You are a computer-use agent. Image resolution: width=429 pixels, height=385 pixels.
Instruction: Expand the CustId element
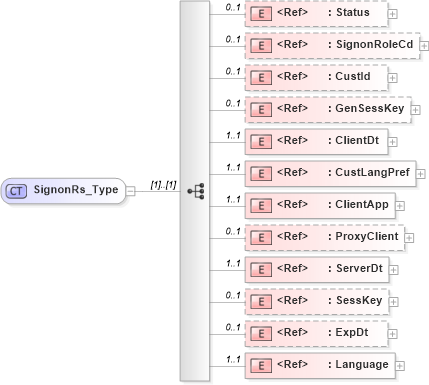tap(393, 78)
